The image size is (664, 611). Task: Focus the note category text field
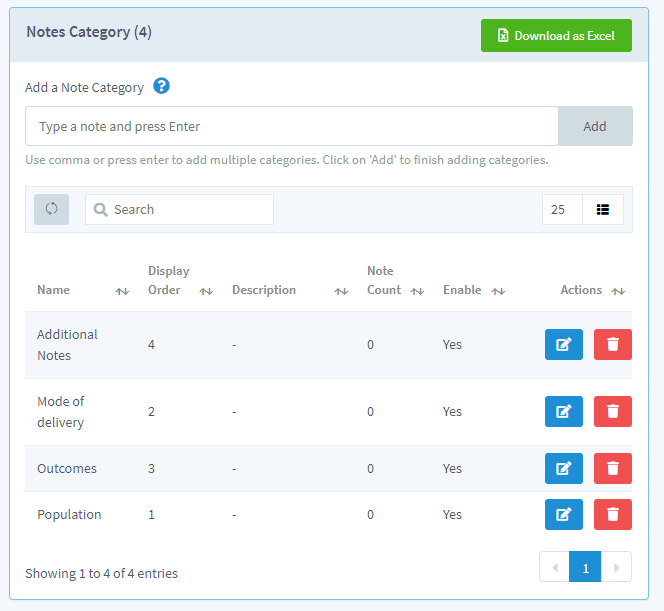tap(291, 126)
